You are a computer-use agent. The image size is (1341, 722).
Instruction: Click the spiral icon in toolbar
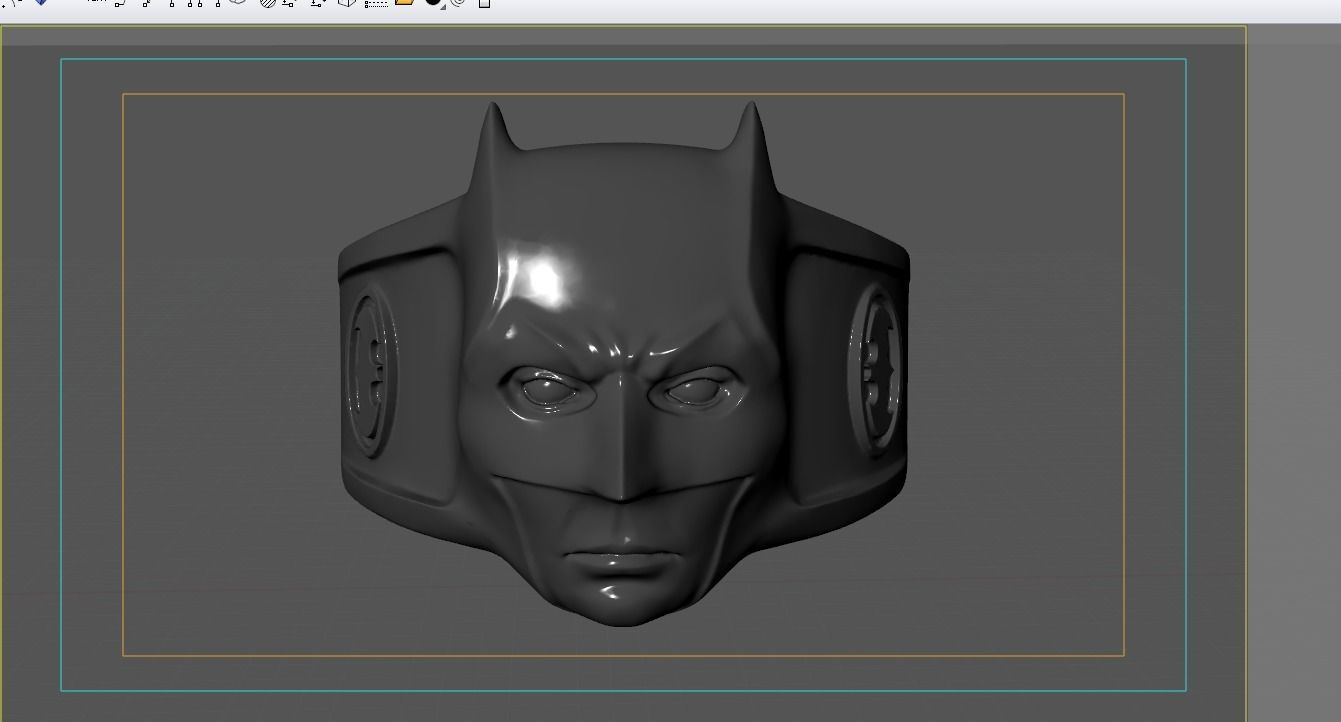pos(458,3)
